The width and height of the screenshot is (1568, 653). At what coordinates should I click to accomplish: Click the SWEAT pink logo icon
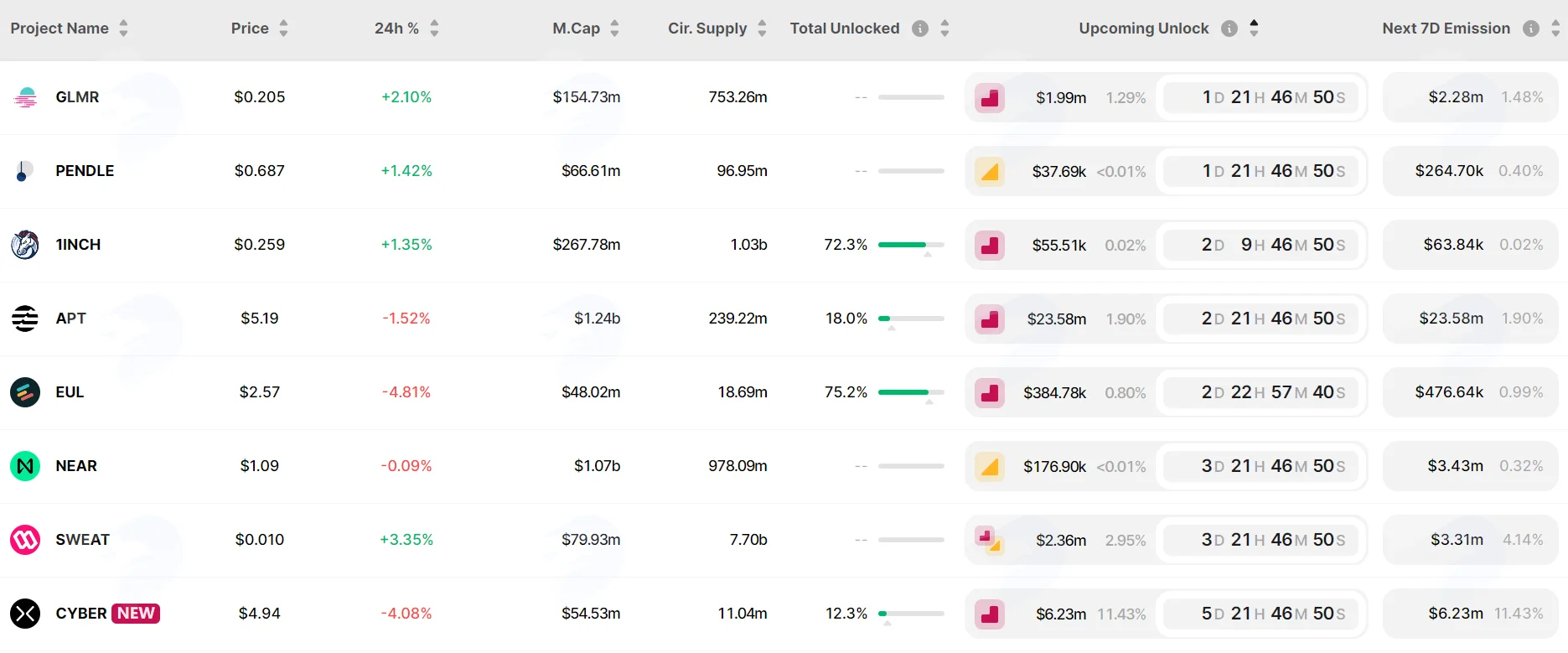point(25,540)
